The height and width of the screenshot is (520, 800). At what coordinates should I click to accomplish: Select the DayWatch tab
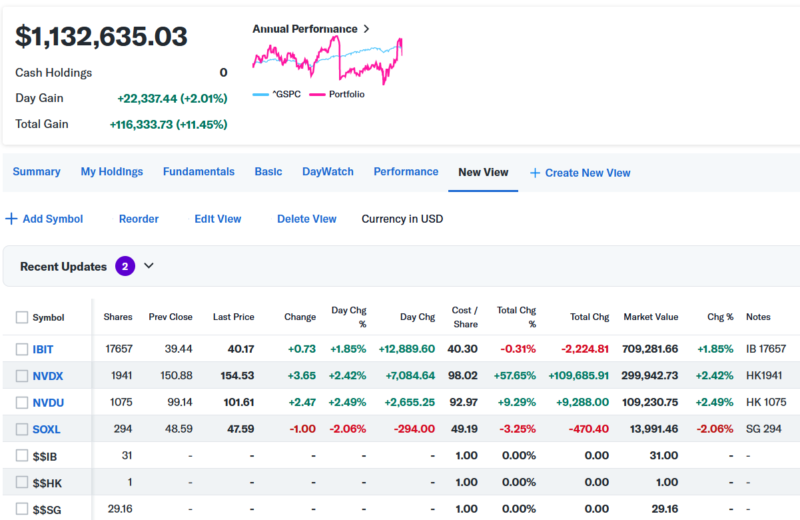click(328, 172)
